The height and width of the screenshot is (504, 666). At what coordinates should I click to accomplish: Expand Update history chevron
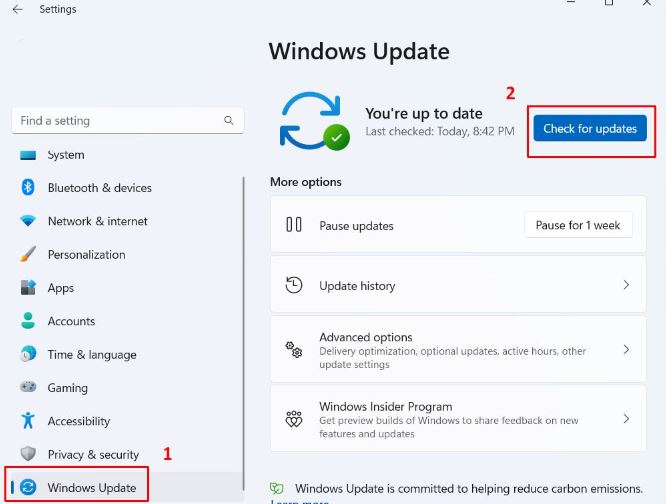[626, 284]
